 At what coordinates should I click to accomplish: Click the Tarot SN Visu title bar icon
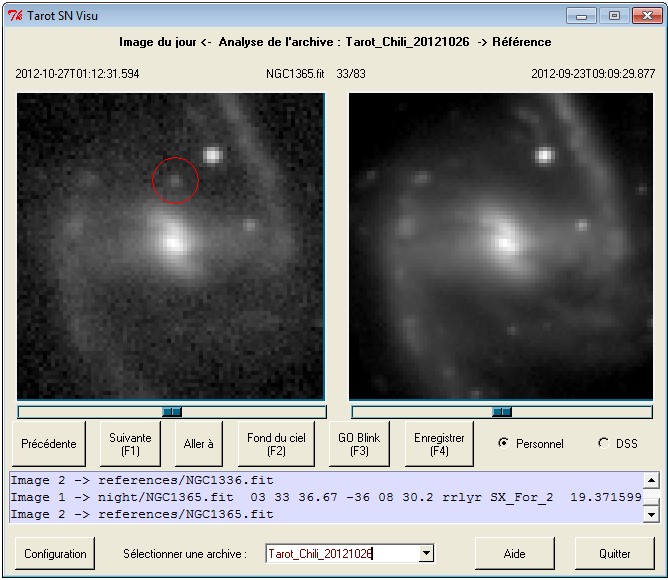(x=14, y=15)
